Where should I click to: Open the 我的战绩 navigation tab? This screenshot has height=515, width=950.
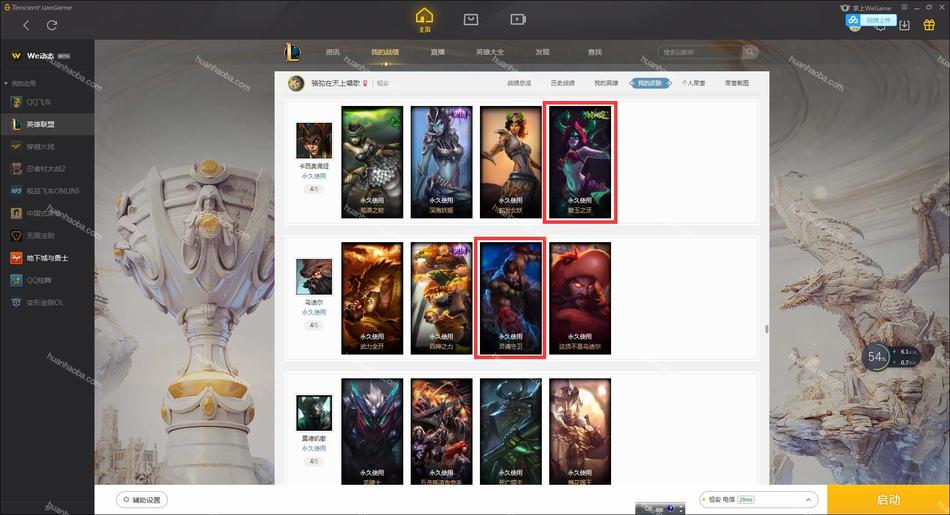[x=385, y=52]
